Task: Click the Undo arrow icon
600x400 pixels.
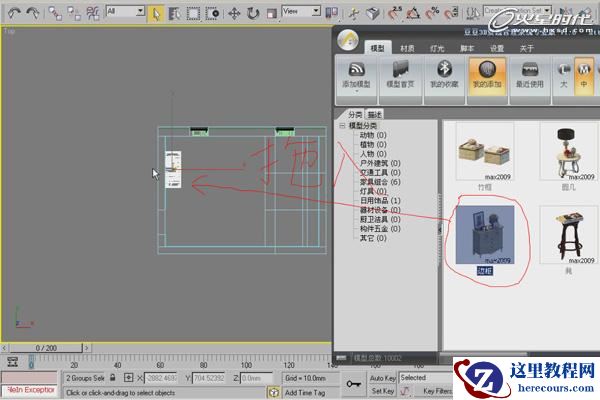Action: pyautogui.click(x=14, y=13)
